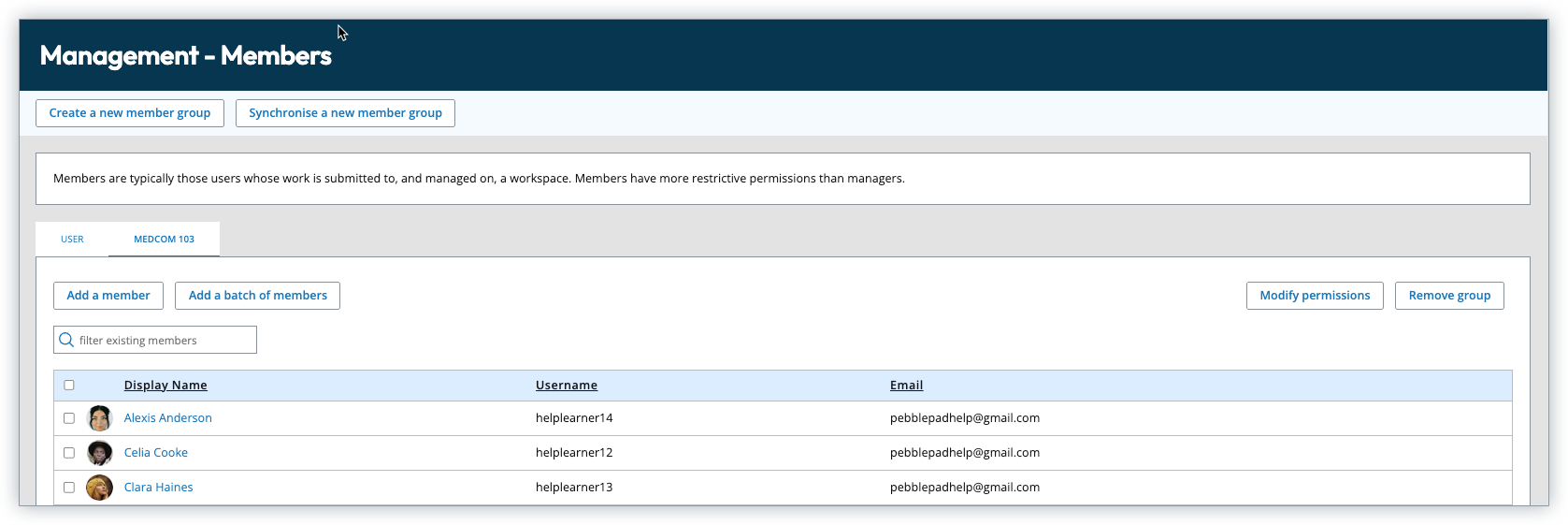
Task: Open Clara Haines's profile link
Action: [159, 488]
